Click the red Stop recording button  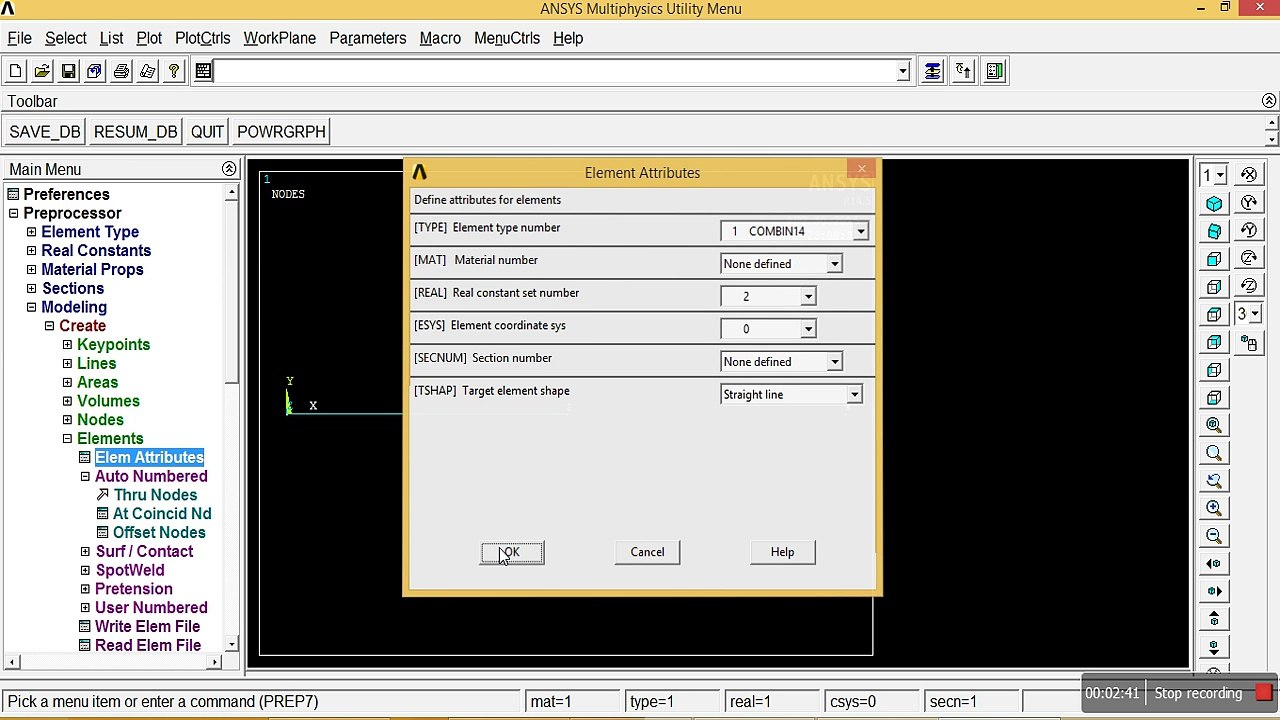click(1264, 692)
